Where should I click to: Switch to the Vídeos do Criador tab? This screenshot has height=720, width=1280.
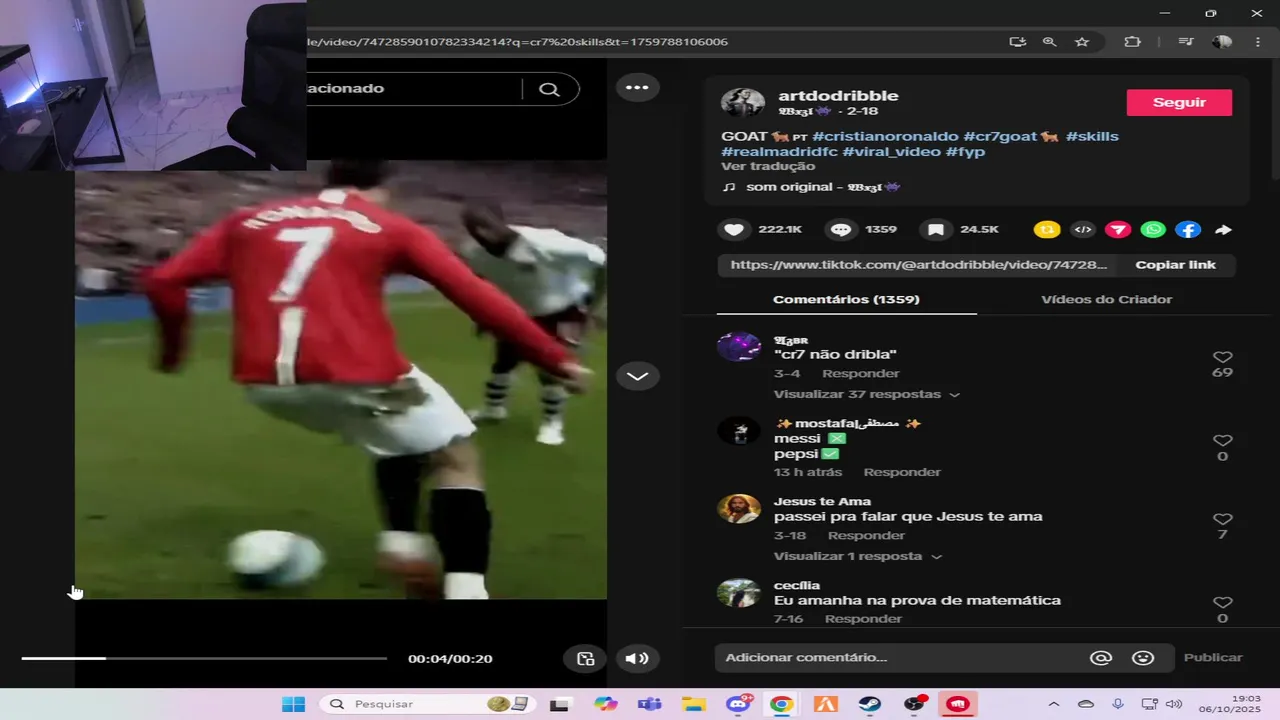(x=1106, y=299)
